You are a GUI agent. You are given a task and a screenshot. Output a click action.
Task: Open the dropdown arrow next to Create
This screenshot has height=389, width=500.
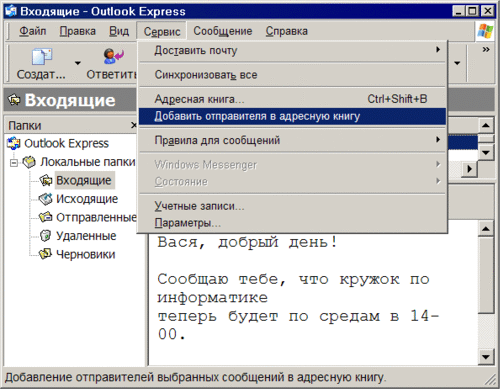[78, 63]
